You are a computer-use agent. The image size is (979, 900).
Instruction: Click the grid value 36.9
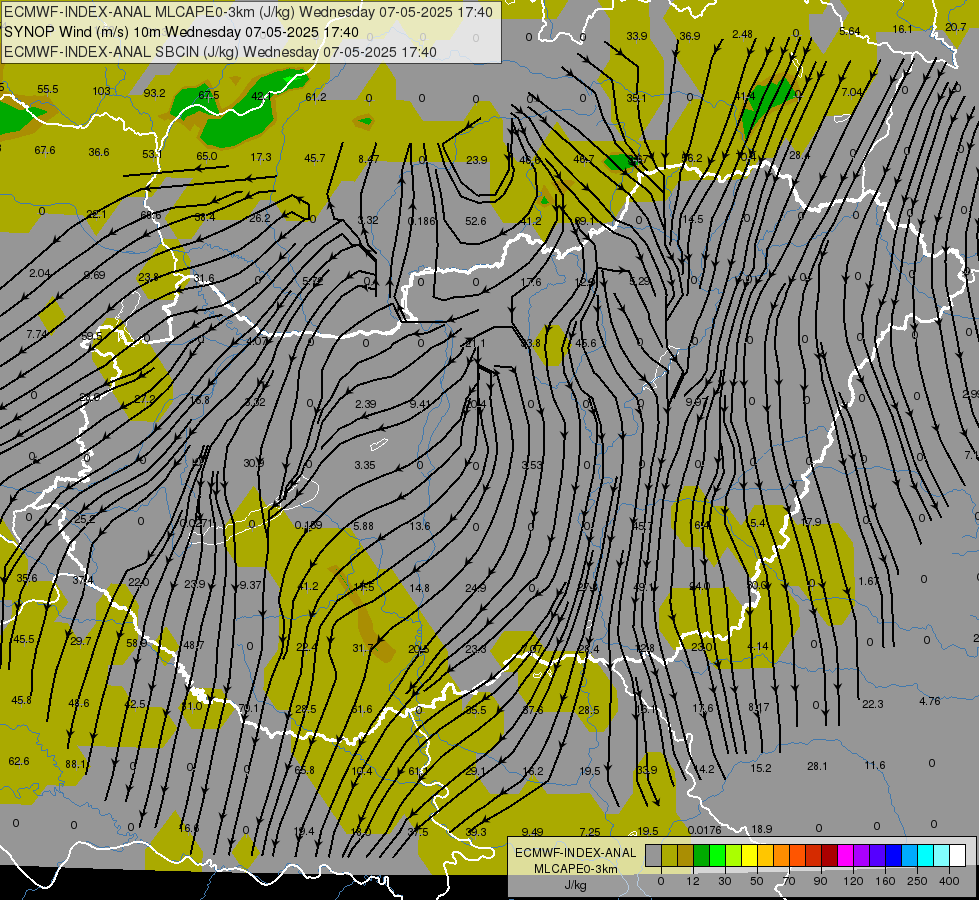[x=689, y=36]
